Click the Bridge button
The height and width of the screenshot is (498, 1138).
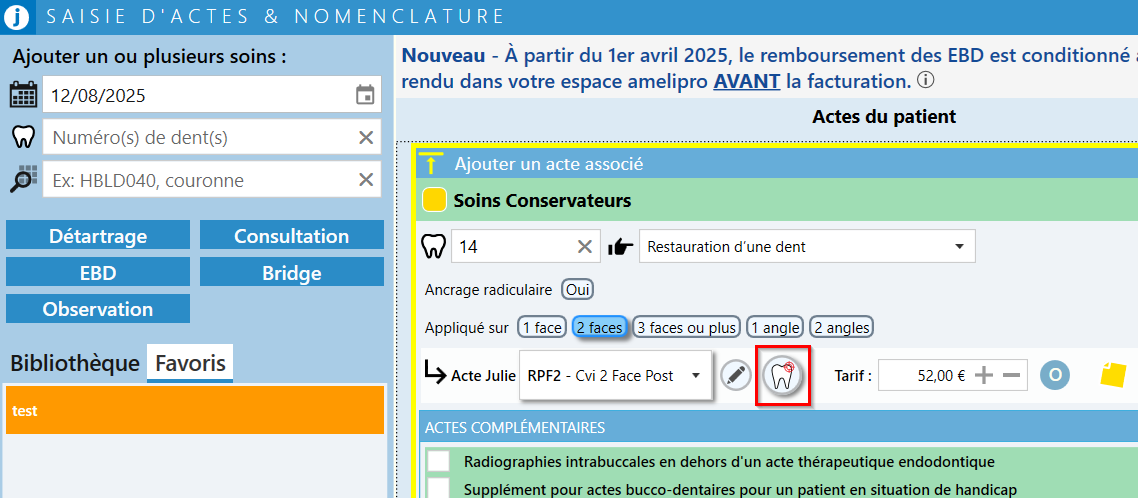292,272
